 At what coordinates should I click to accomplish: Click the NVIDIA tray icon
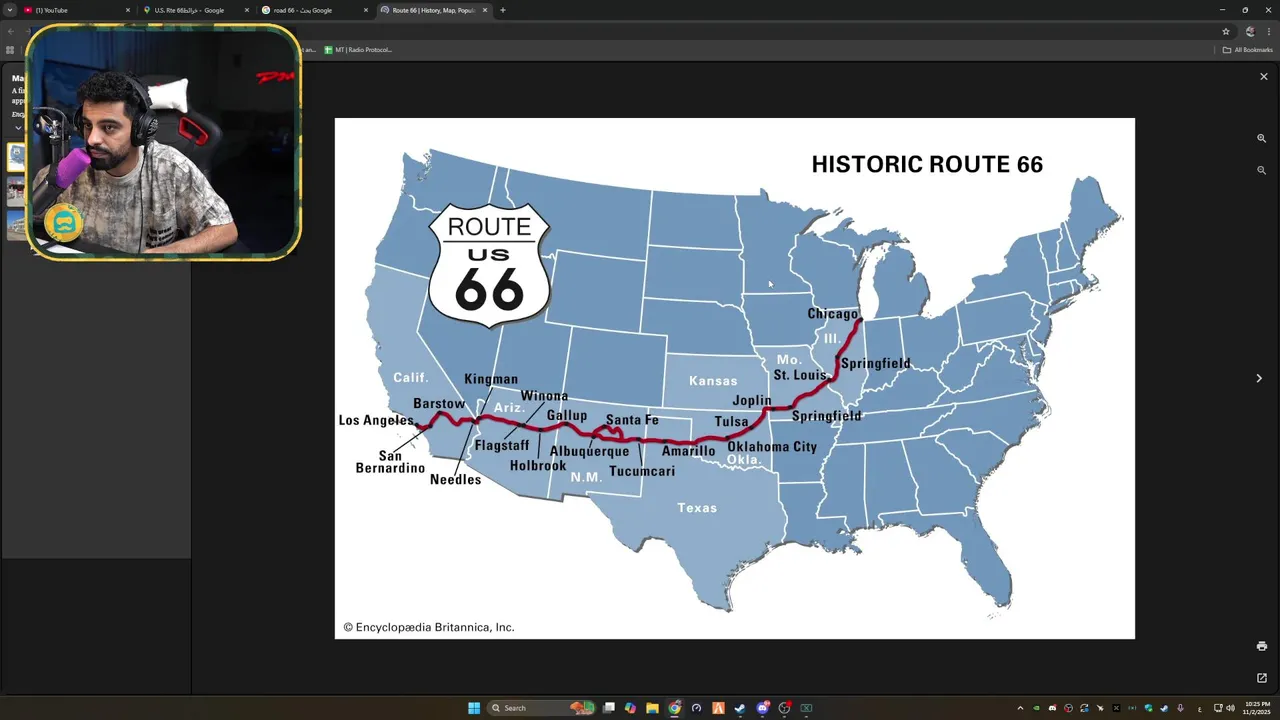click(1036, 708)
